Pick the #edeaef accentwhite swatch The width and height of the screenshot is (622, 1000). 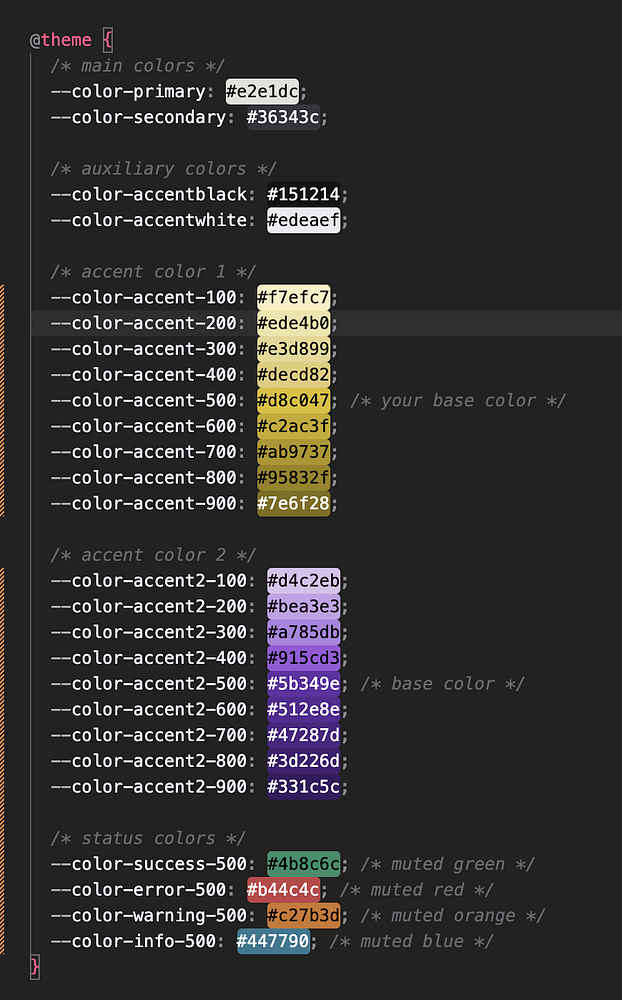(x=304, y=220)
